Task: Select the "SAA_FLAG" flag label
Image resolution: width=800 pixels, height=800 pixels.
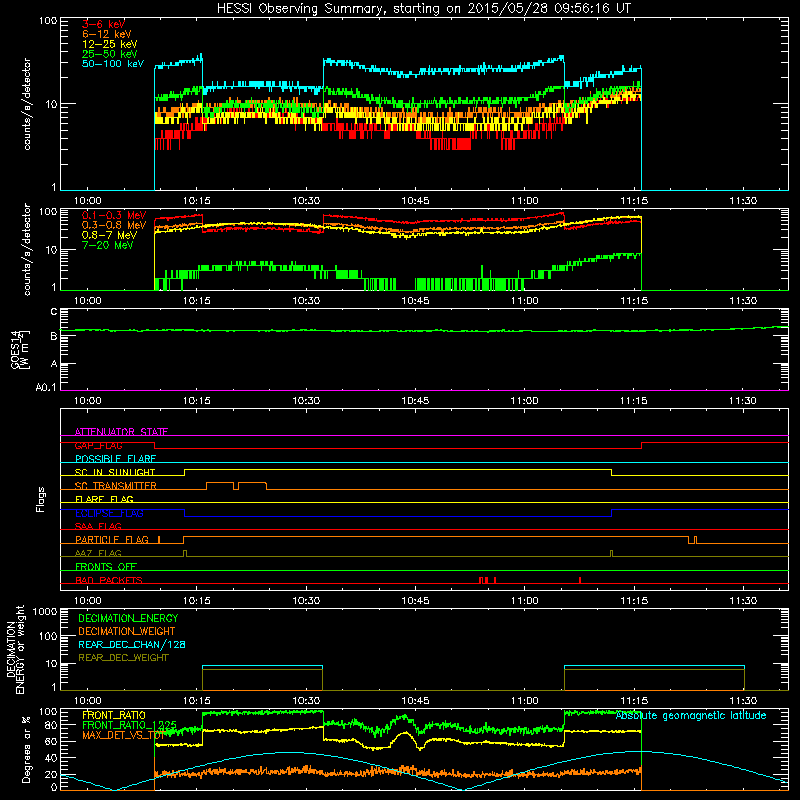Action: click(98, 526)
